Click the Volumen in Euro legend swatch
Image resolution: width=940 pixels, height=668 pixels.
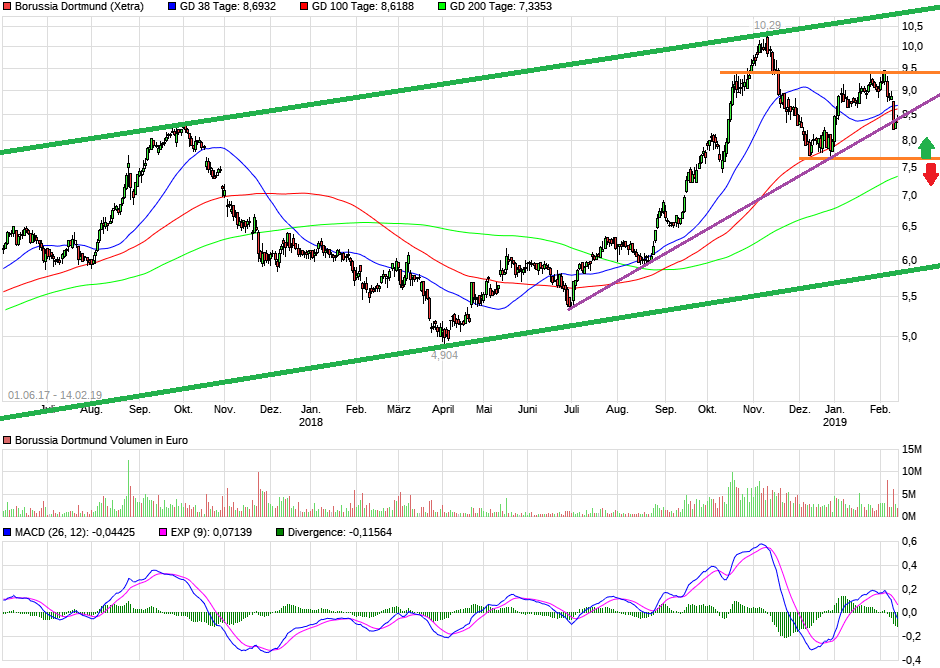(7, 440)
